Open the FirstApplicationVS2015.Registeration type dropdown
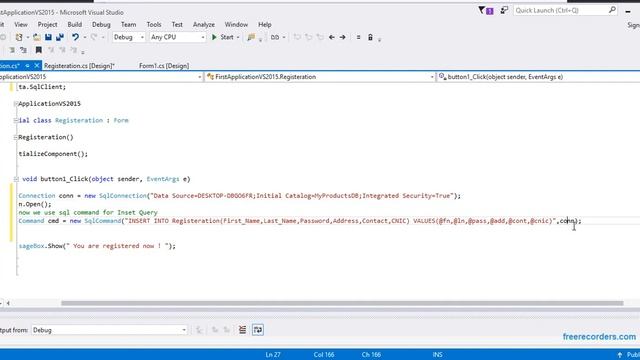The image size is (640, 360). pos(320,77)
